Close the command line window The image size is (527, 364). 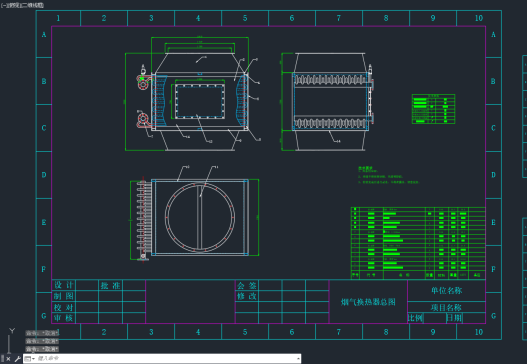pyautogui.click(x=8, y=359)
